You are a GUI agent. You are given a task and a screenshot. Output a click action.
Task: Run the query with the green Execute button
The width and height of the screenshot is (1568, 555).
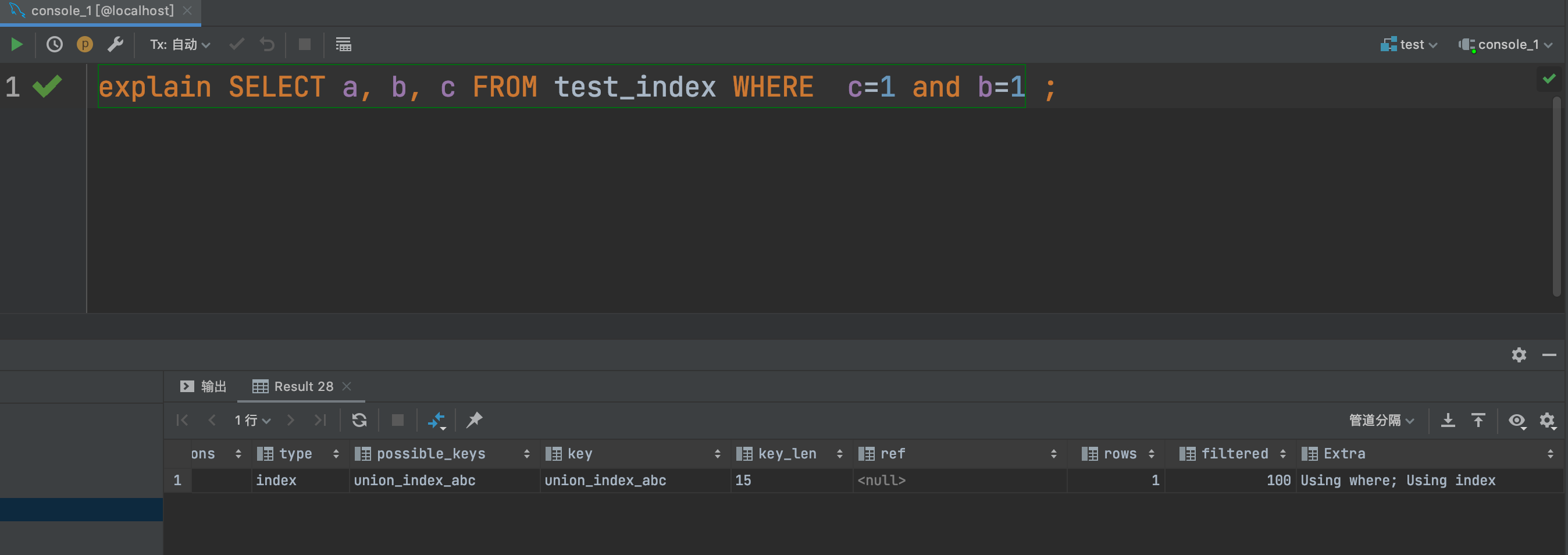click(x=16, y=44)
